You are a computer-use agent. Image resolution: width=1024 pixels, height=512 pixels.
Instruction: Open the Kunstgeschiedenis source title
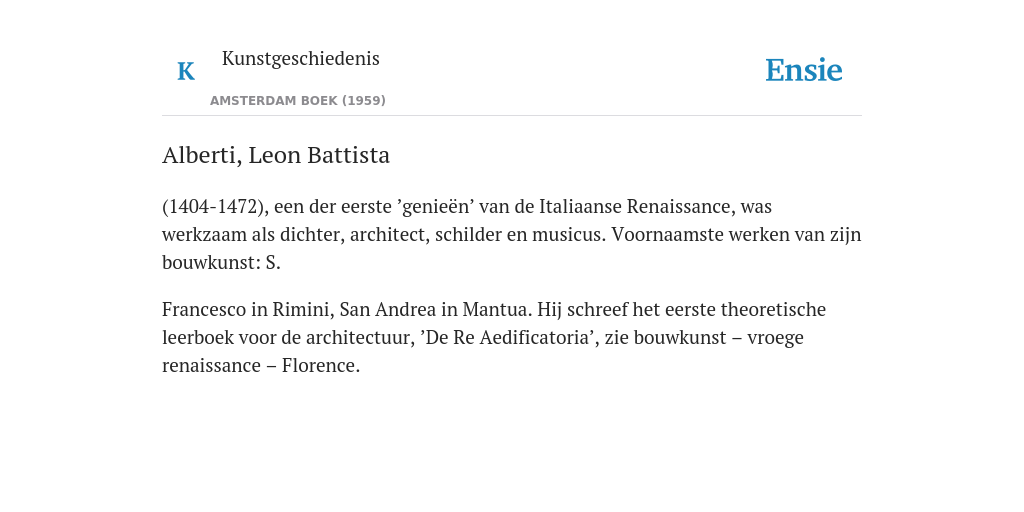coord(300,58)
